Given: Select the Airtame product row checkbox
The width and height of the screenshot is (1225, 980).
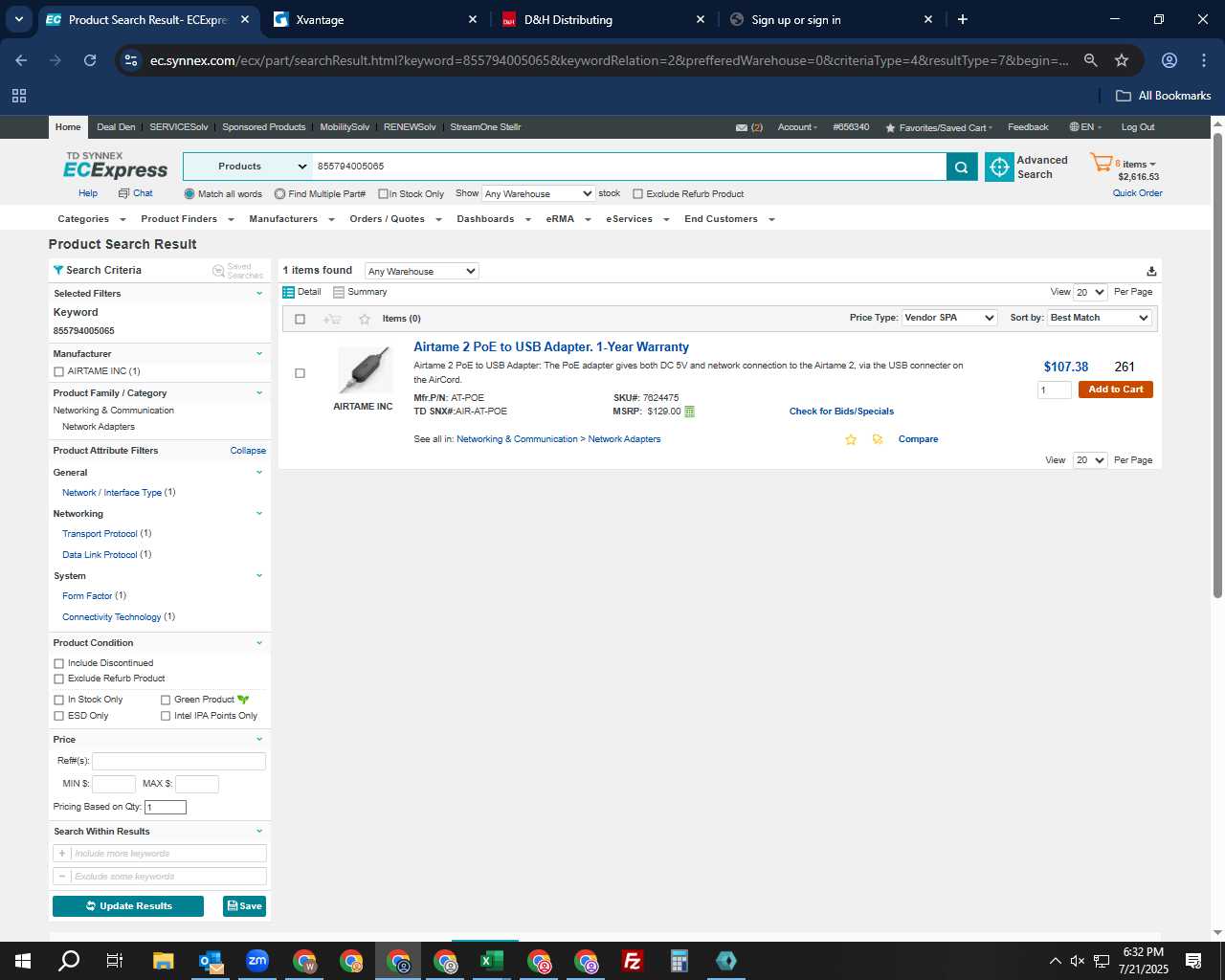Looking at the screenshot, I should coord(301,373).
